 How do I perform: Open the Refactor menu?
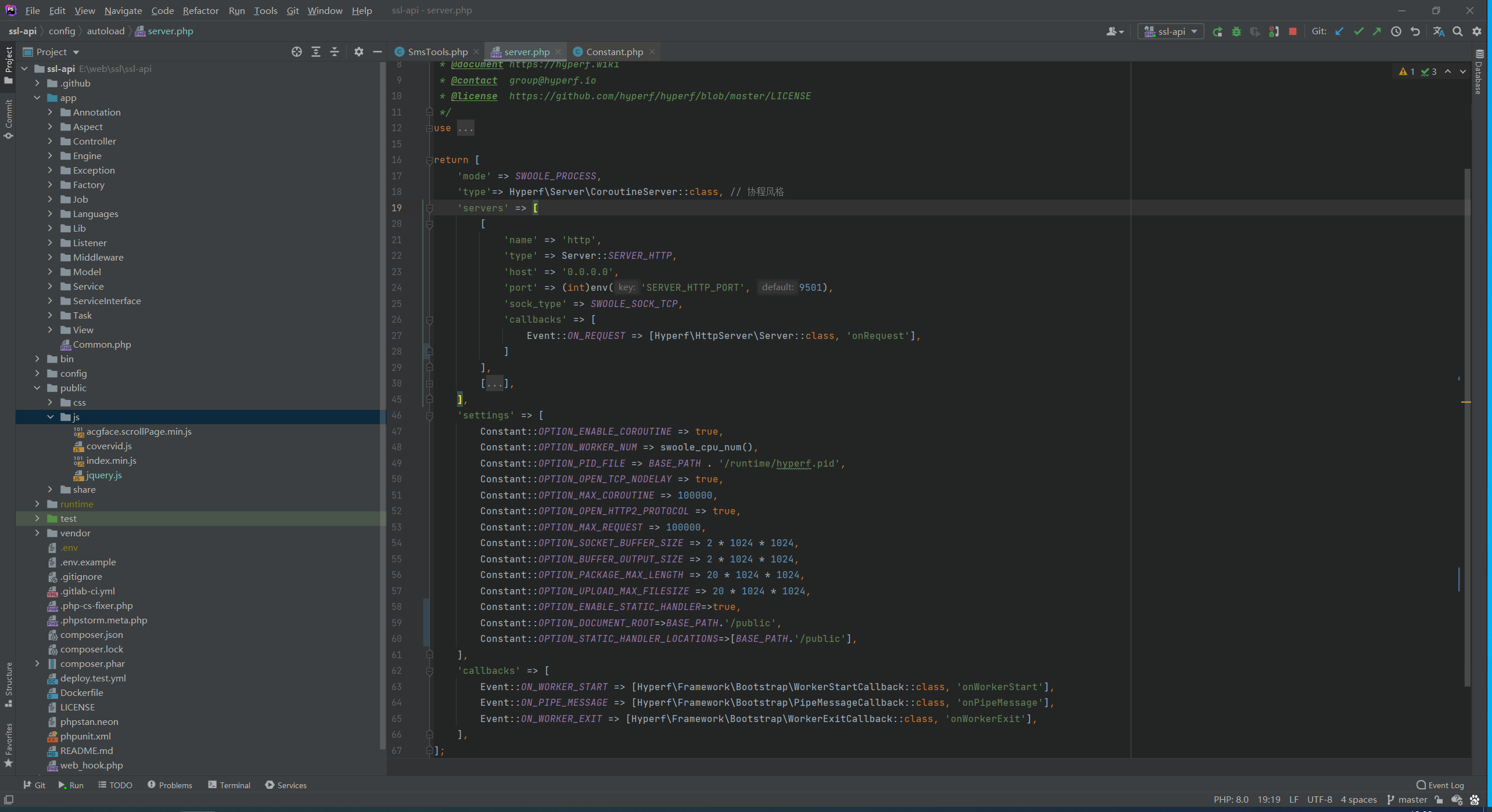point(200,10)
